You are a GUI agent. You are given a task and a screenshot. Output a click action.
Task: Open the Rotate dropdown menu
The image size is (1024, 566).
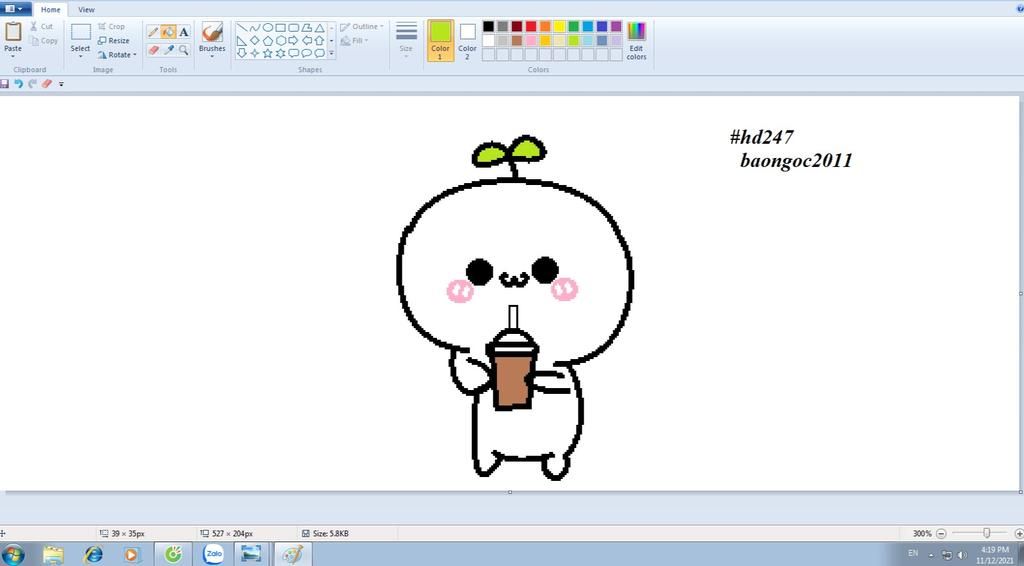118,55
